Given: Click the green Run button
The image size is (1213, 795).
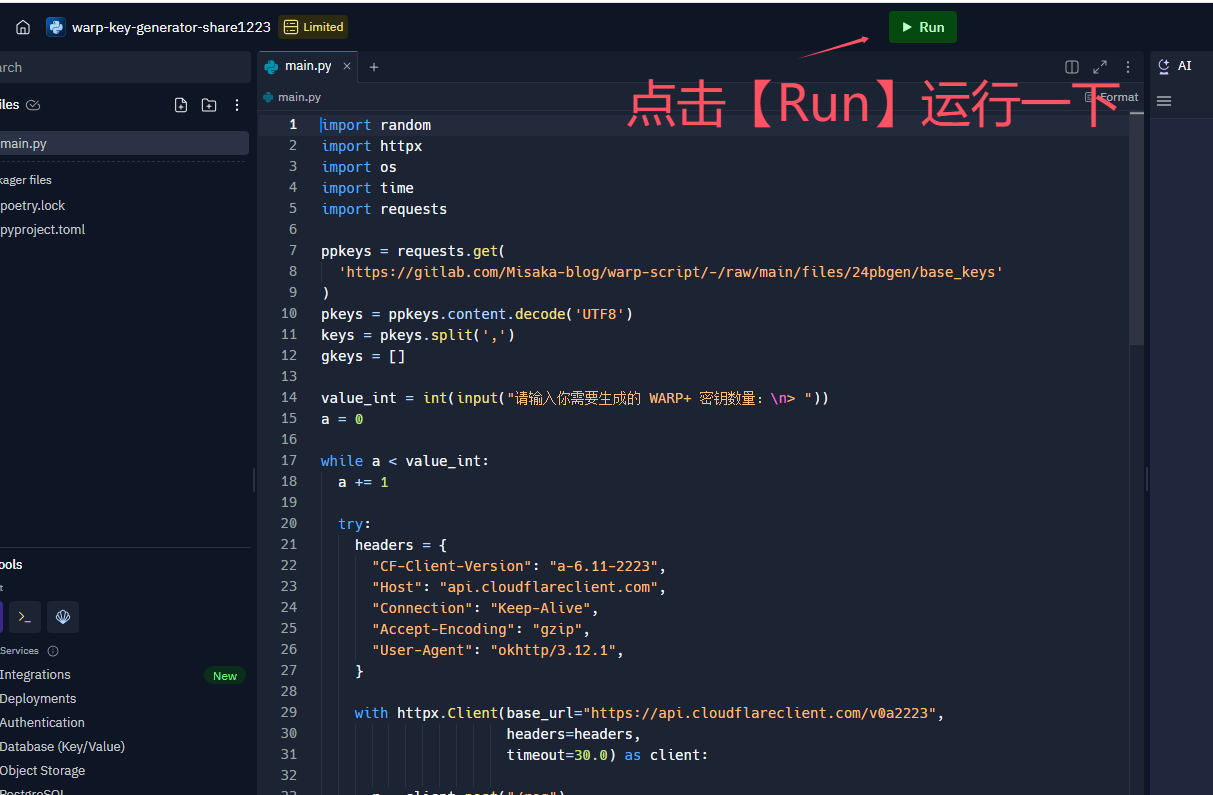Looking at the screenshot, I should [922, 27].
